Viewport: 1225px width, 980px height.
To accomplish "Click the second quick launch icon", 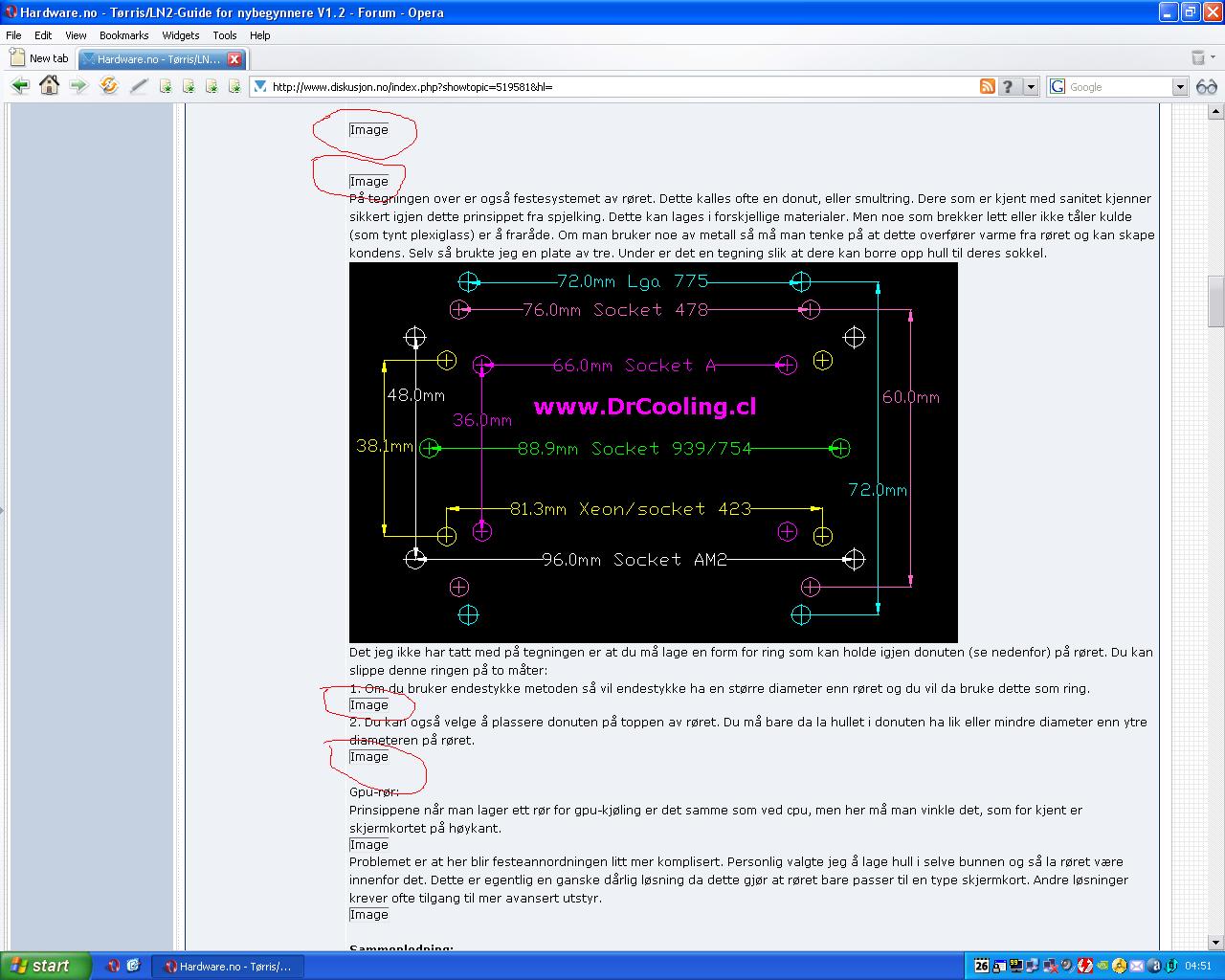I will click(x=133, y=966).
